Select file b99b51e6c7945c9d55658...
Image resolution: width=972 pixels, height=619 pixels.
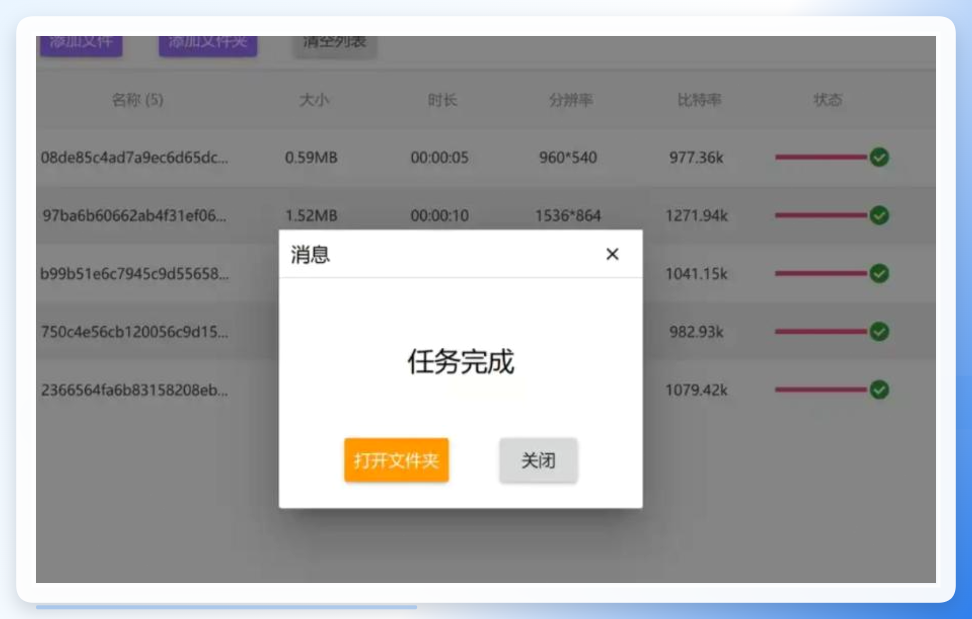135,274
